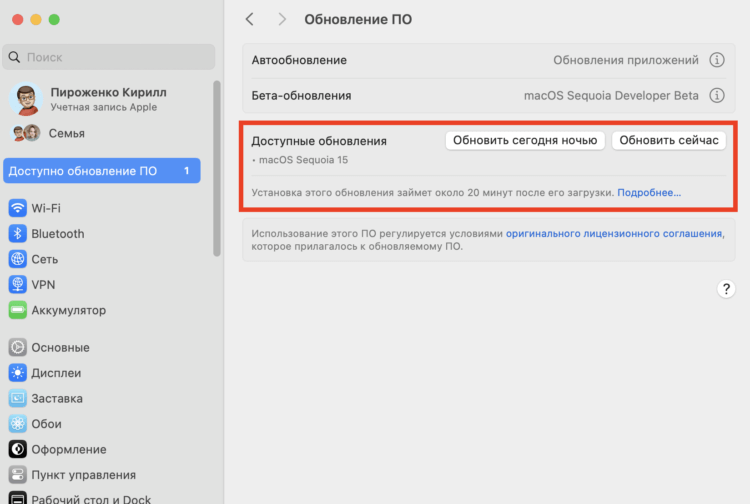This screenshot has width=750, height=504.
Task: Click Доступные обновления heading
Action: coord(319,141)
